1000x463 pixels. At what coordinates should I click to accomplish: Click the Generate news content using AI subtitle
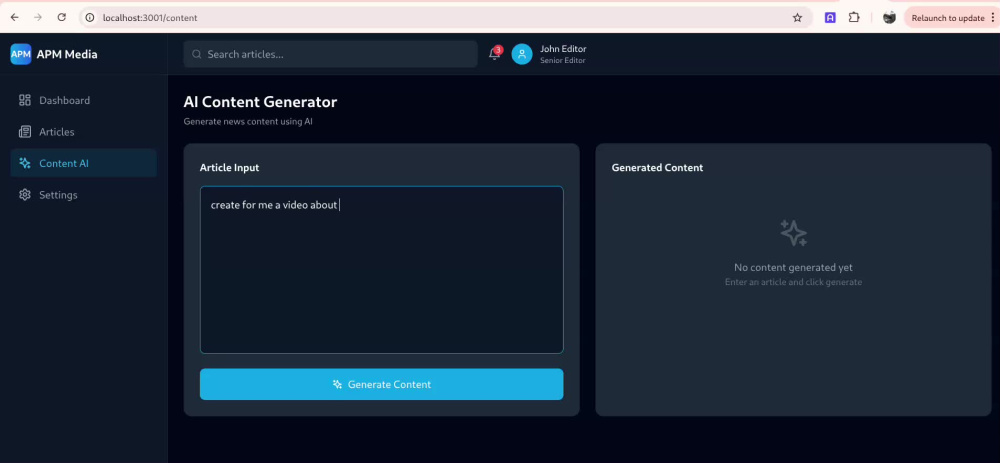pyautogui.click(x=248, y=121)
